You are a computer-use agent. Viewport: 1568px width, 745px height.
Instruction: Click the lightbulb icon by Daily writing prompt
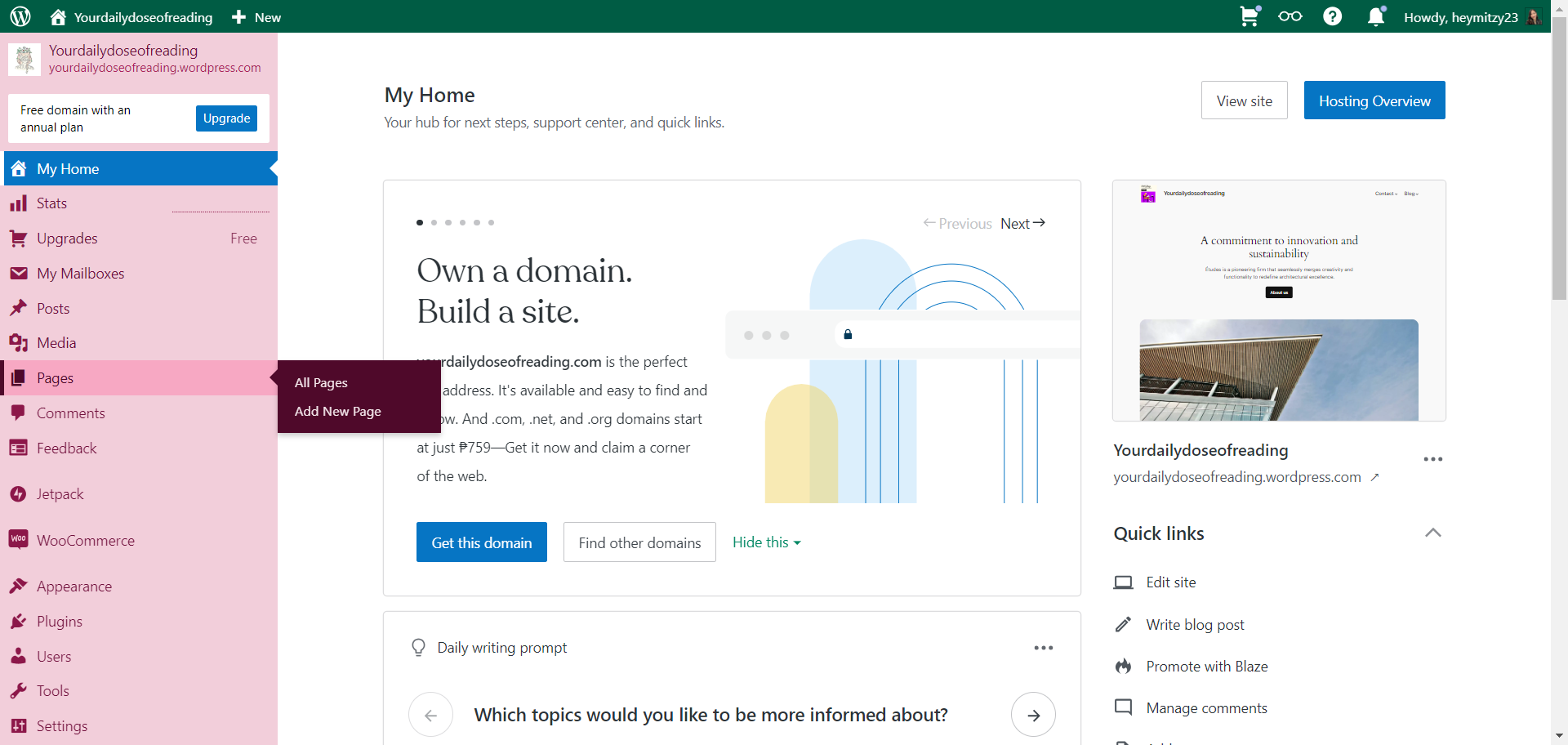click(x=418, y=648)
